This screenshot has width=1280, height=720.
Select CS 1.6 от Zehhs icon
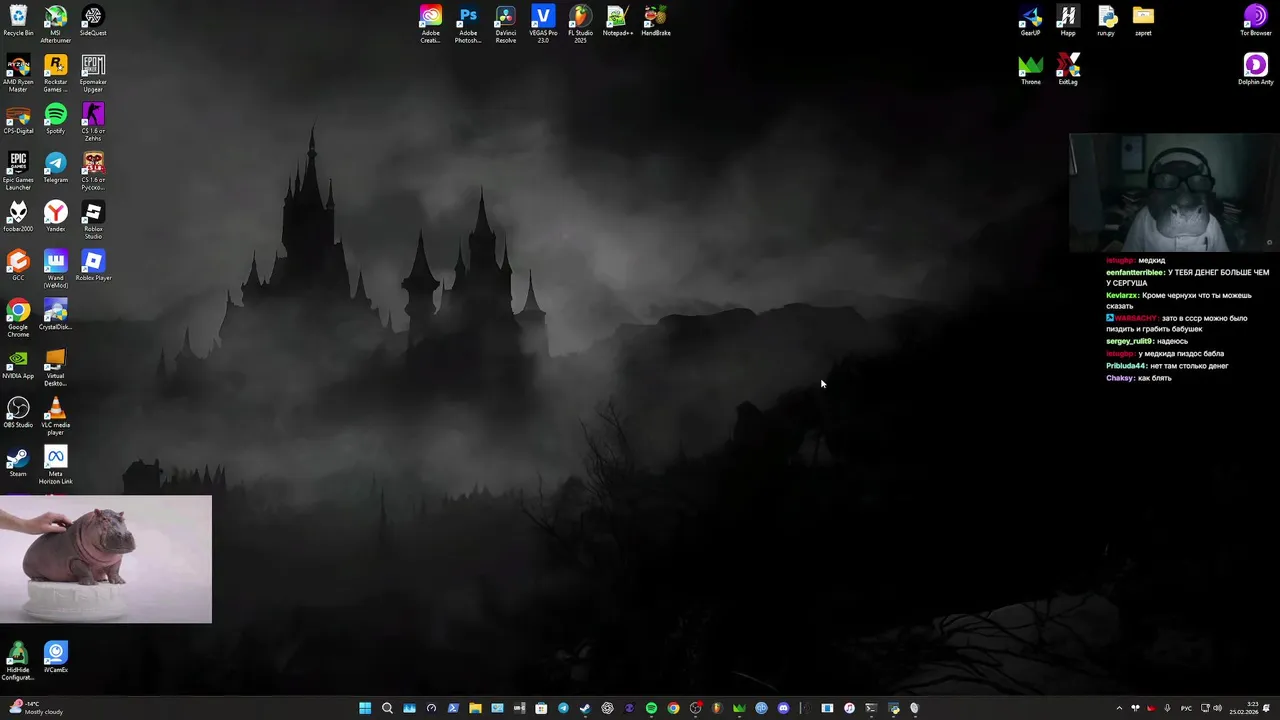click(93, 122)
